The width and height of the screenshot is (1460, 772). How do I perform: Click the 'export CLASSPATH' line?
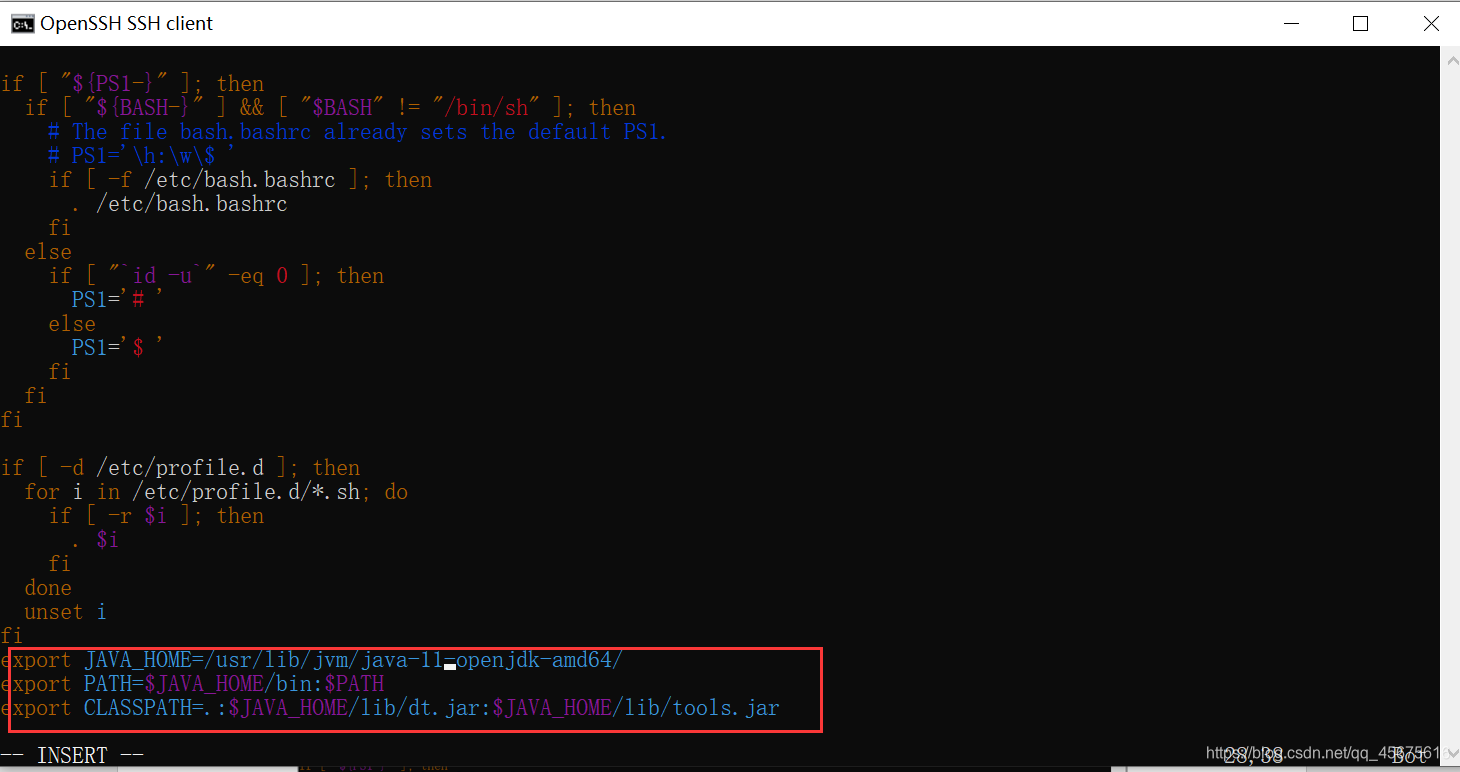click(x=390, y=708)
